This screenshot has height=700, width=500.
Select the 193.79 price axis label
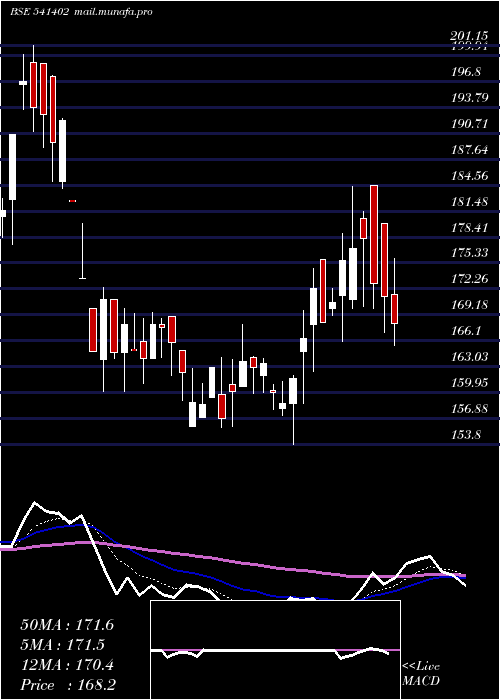470,97
